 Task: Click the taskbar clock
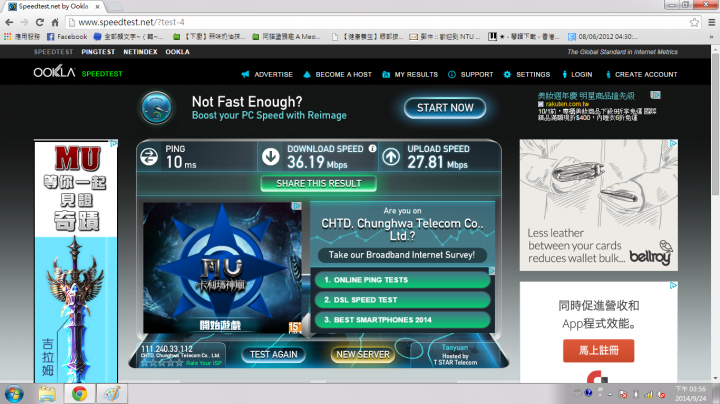pos(691,394)
